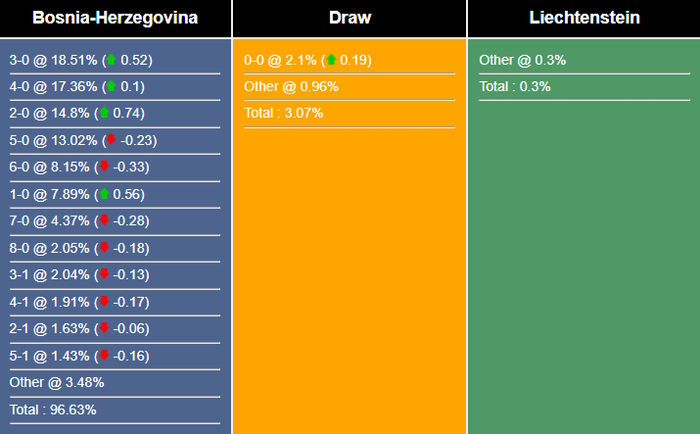This screenshot has height=434, width=700.
Task: Click the red arrow next to 3-1 row
Action: click(x=103, y=275)
